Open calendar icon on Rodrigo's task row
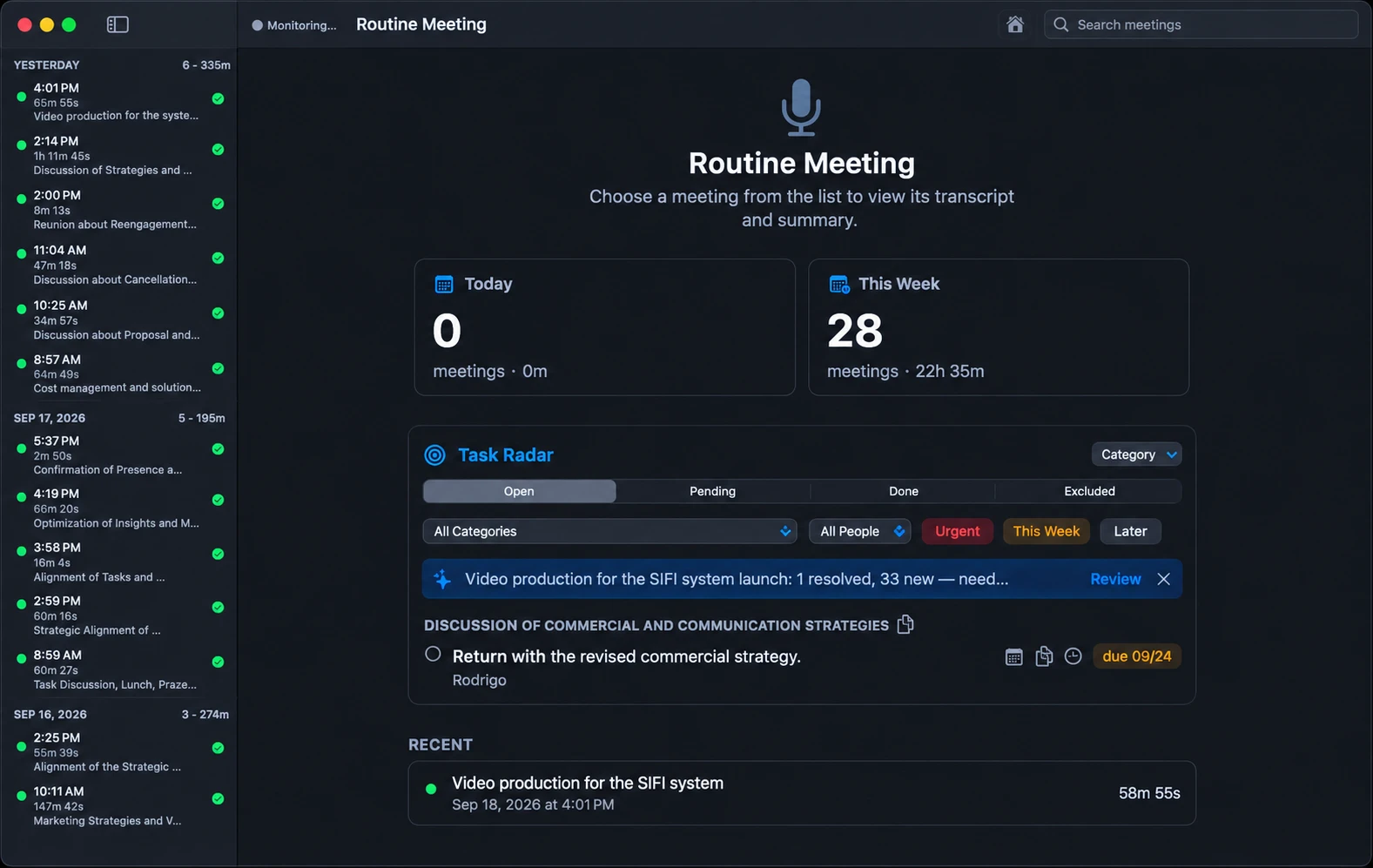 coord(1013,656)
